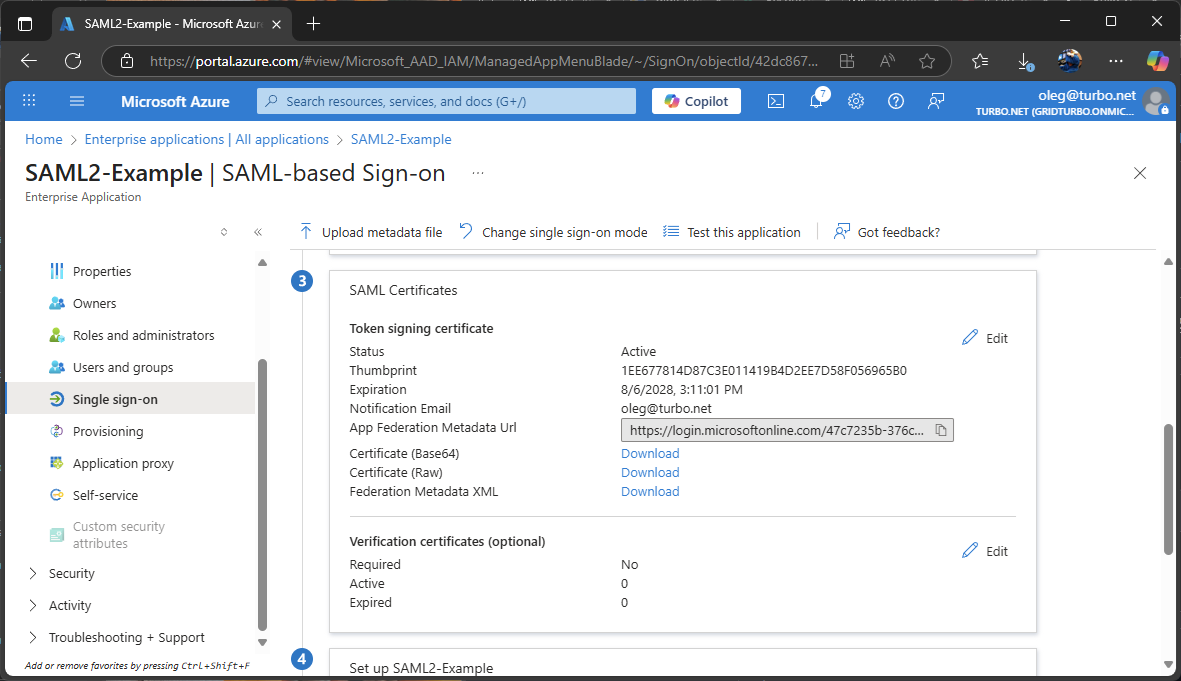The image size is (1181, 681).
Task: Select Users and groups in navigation
Action: point(113,367)
